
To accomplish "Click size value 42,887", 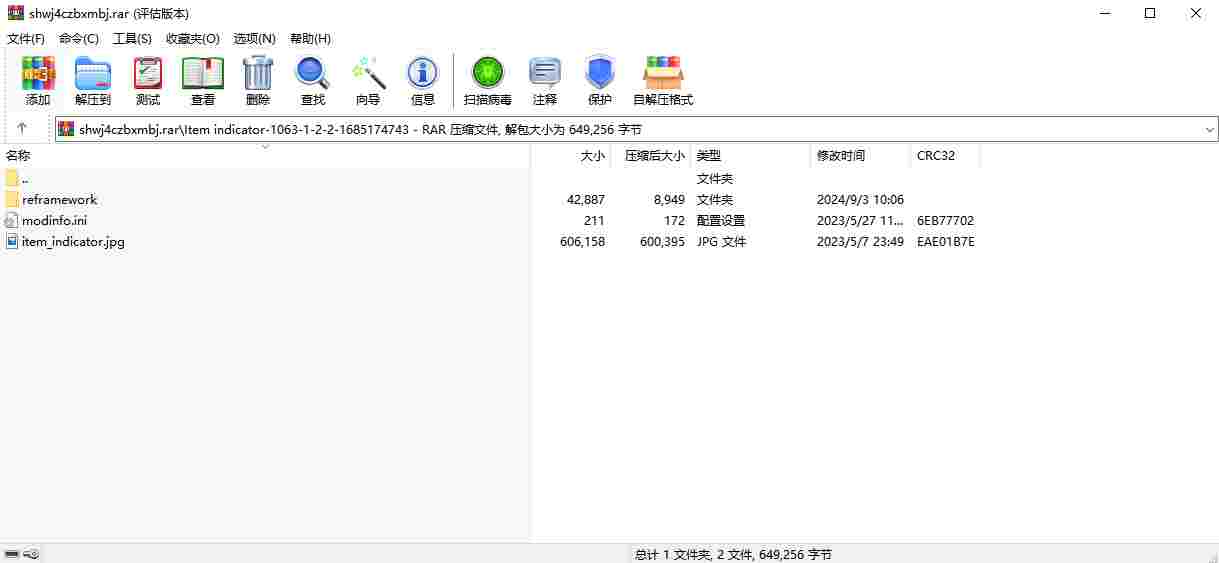I will tap(585, 199).
